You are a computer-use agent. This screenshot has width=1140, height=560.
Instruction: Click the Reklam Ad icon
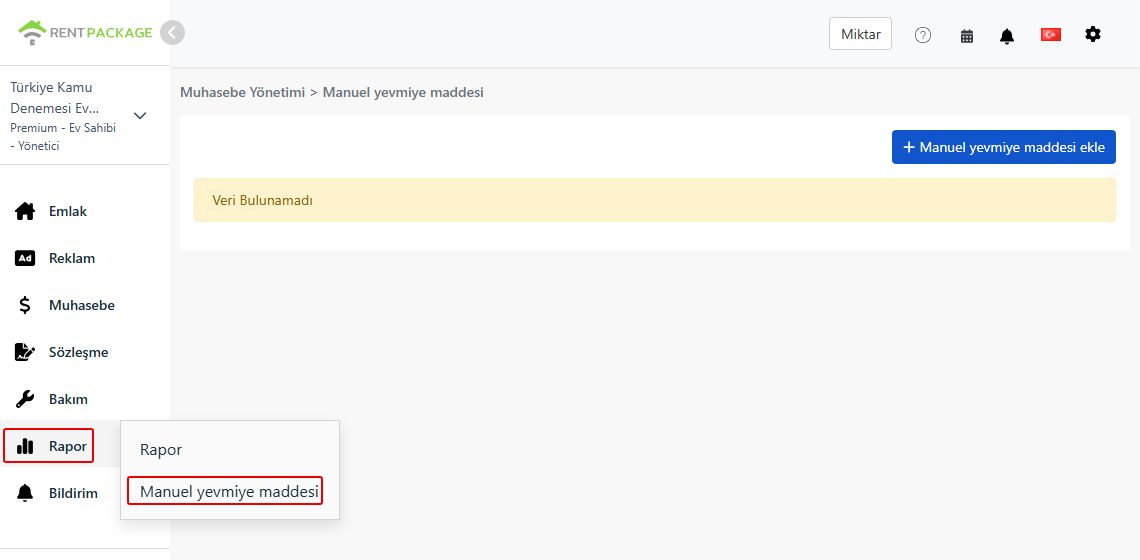pos(25,258)
